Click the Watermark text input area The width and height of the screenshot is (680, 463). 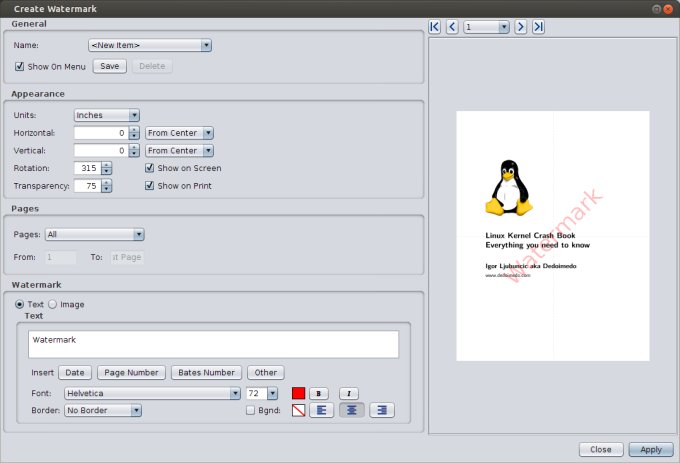pos(213,344)
